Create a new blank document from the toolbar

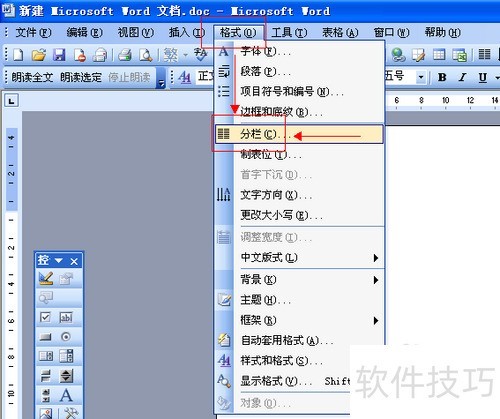(18, 55)
